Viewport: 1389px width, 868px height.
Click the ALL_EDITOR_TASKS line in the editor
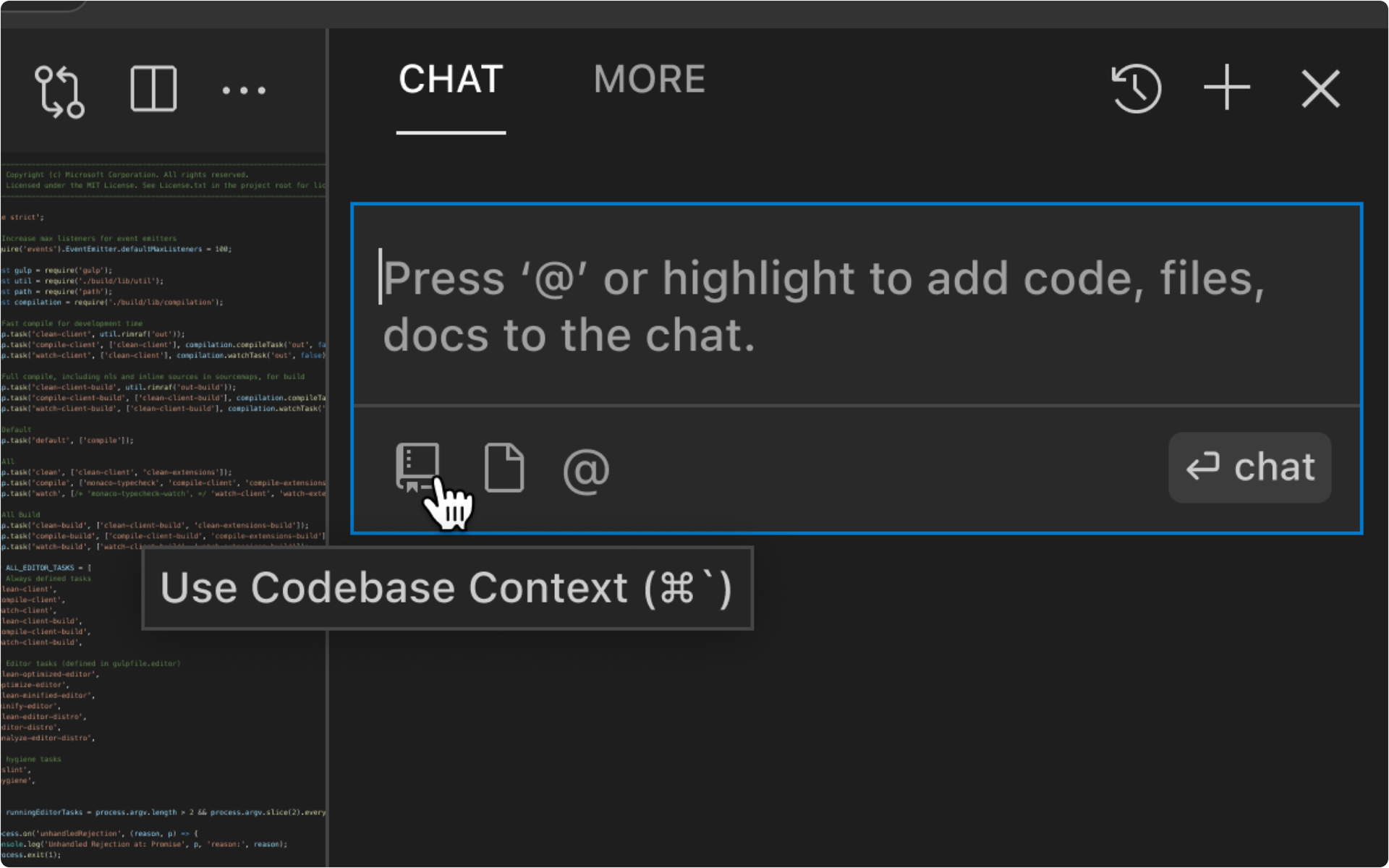tap(48, 568)
